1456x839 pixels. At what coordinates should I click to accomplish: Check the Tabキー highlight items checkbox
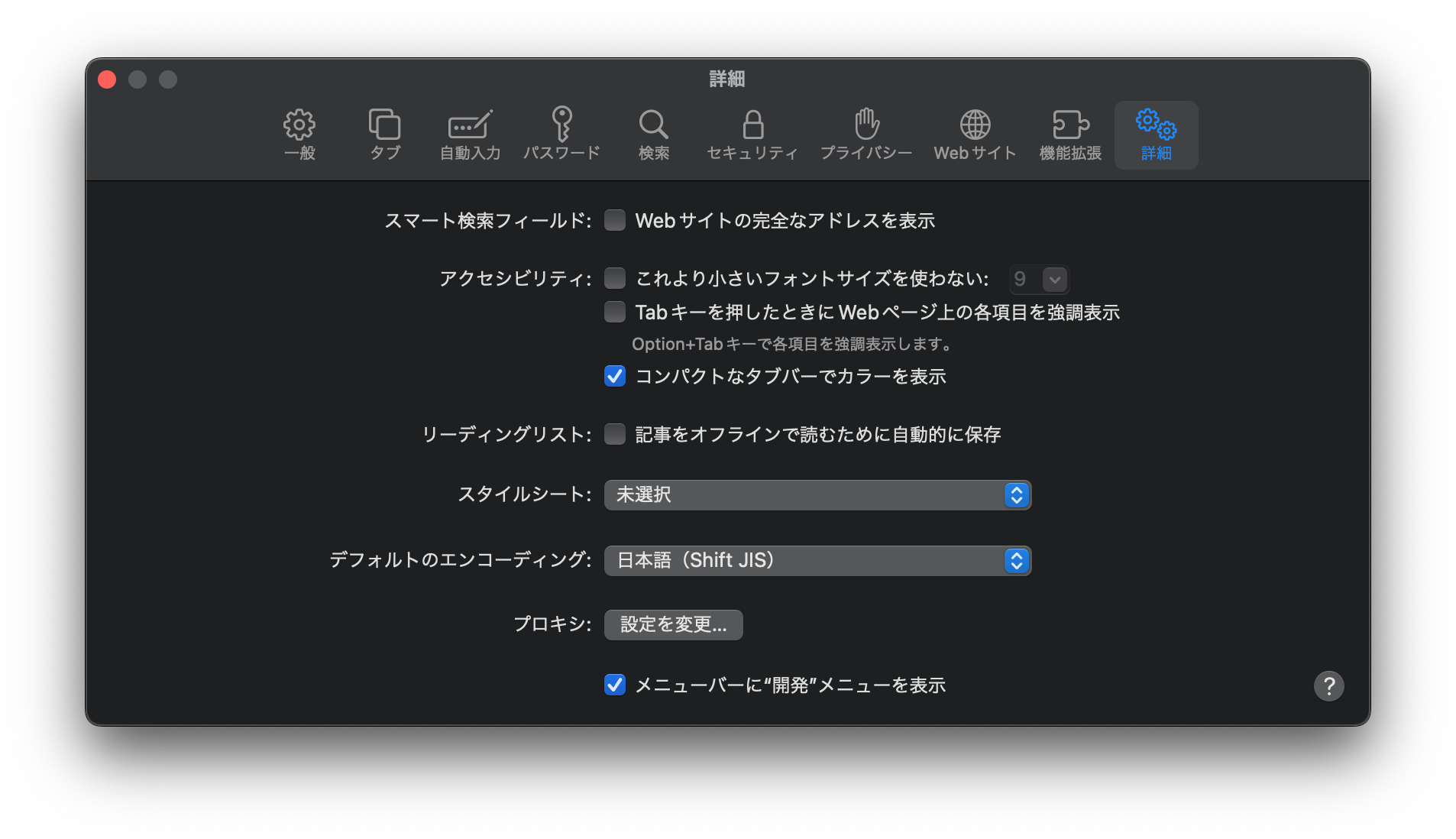615,313
